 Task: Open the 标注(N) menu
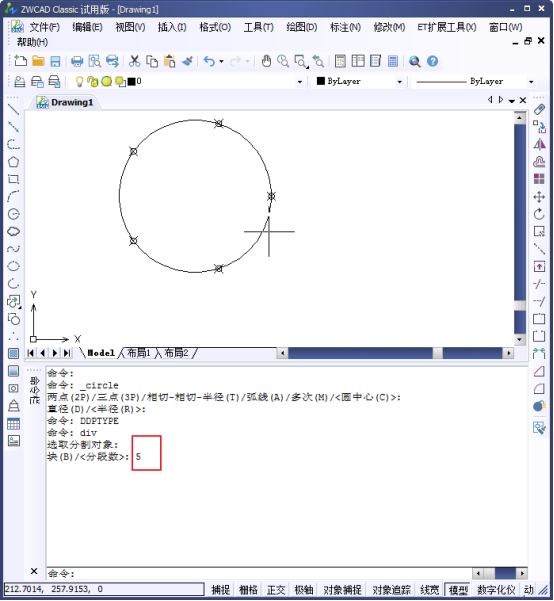[345, 27]
